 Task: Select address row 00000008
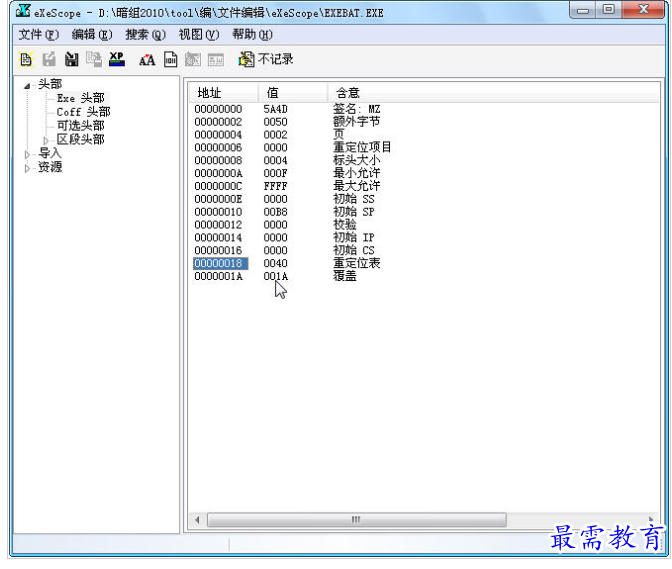pyautogui.click(x=218, y=161)
